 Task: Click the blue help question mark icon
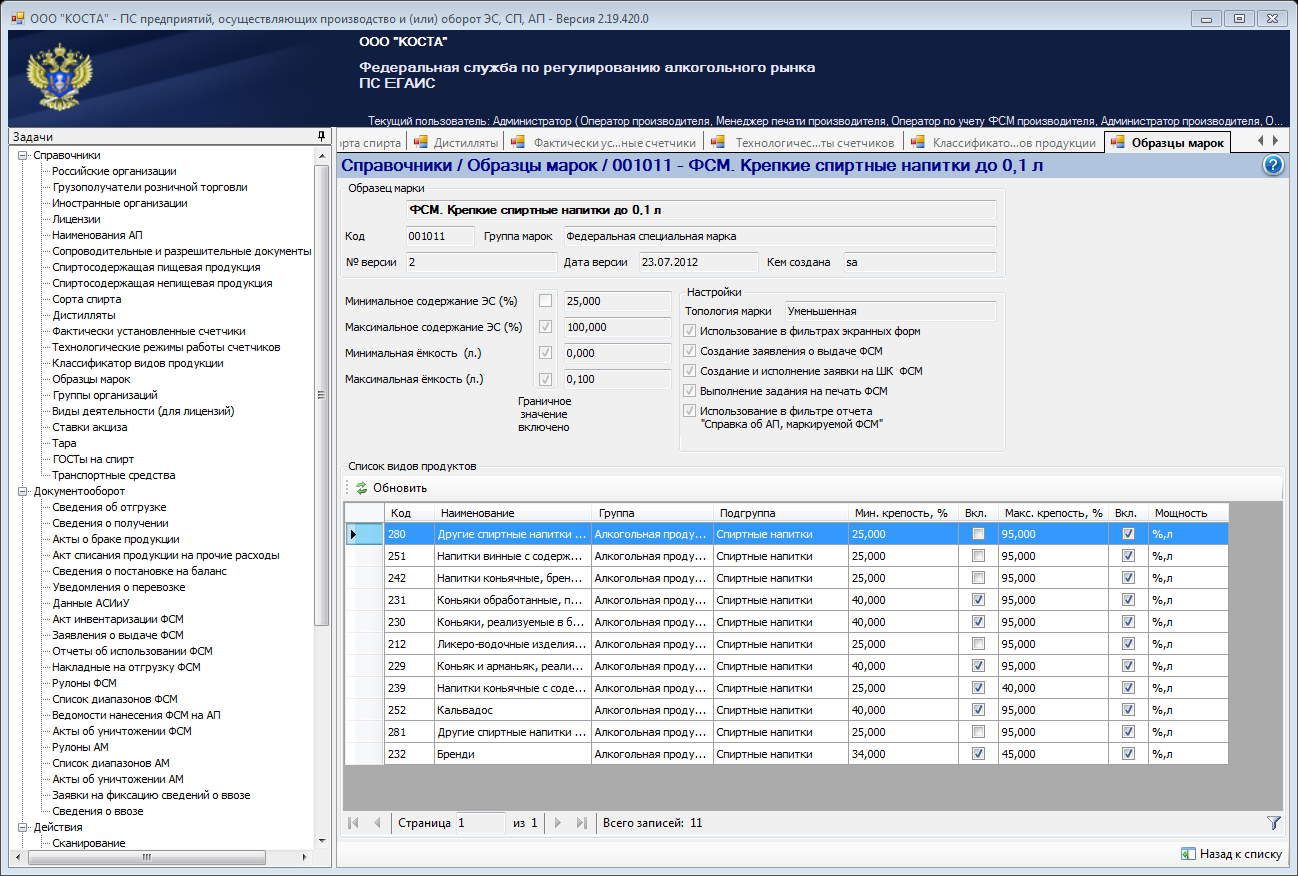click(1273, 166)
